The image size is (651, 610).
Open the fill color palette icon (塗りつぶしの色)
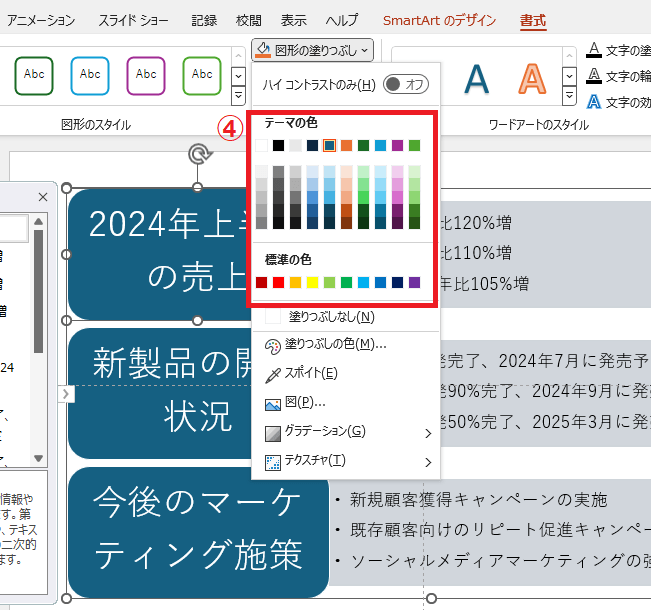pyautogui.click(x=273, y=346)
